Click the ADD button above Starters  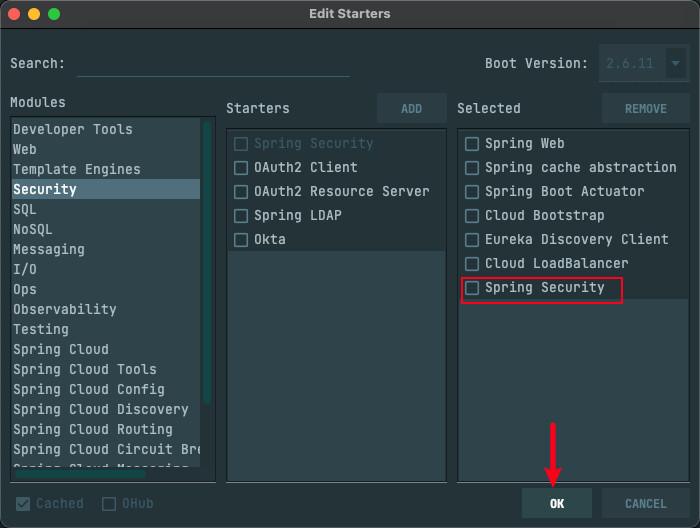point(411,108)
